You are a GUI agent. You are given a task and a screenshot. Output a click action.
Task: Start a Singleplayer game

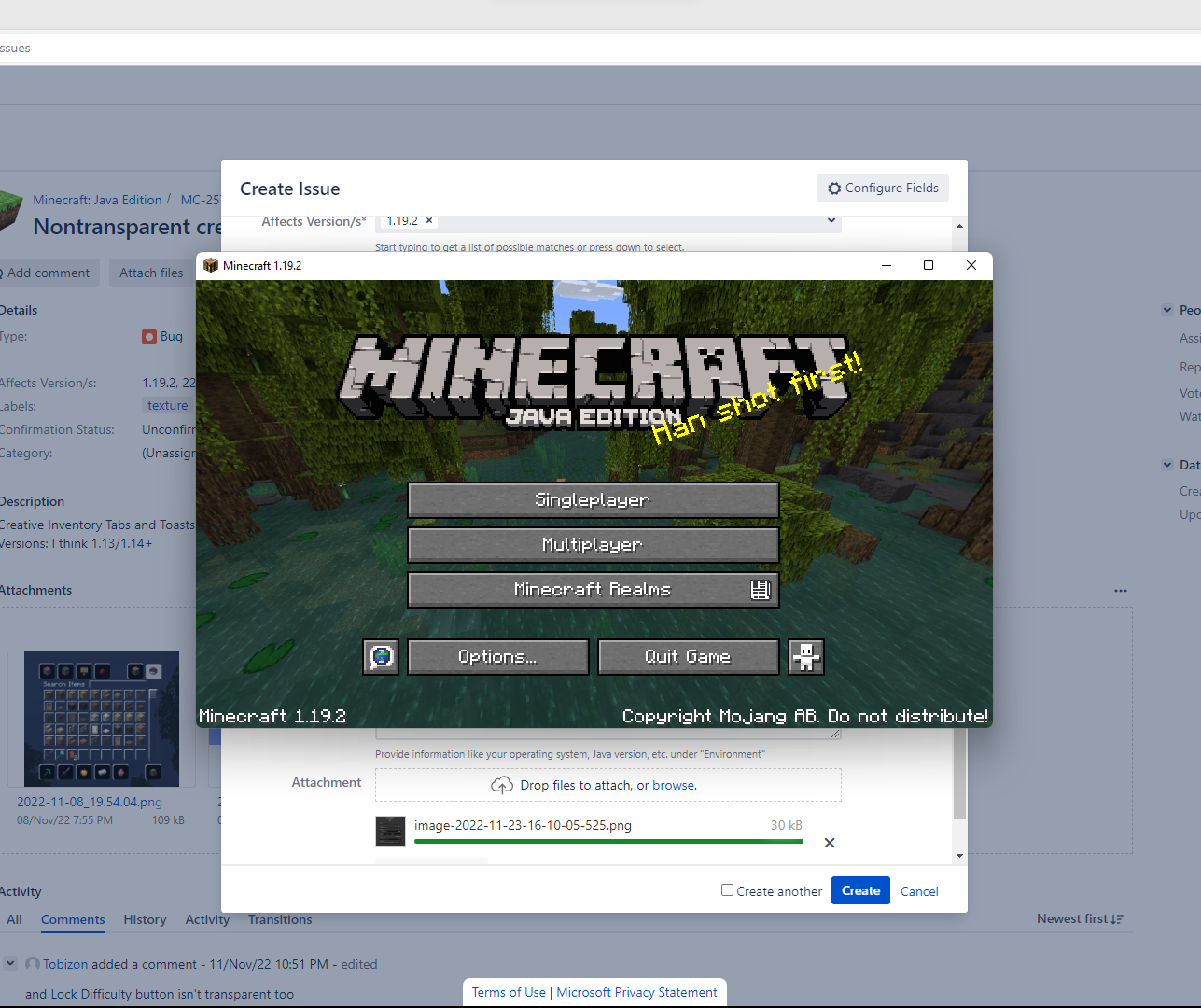[x=594, y=500]
